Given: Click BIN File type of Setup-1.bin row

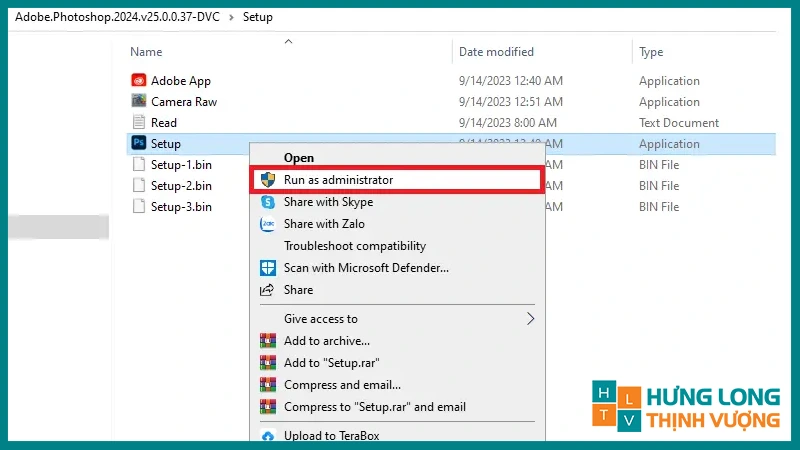Looking at the screenshot, I should [x=659, y=165].
